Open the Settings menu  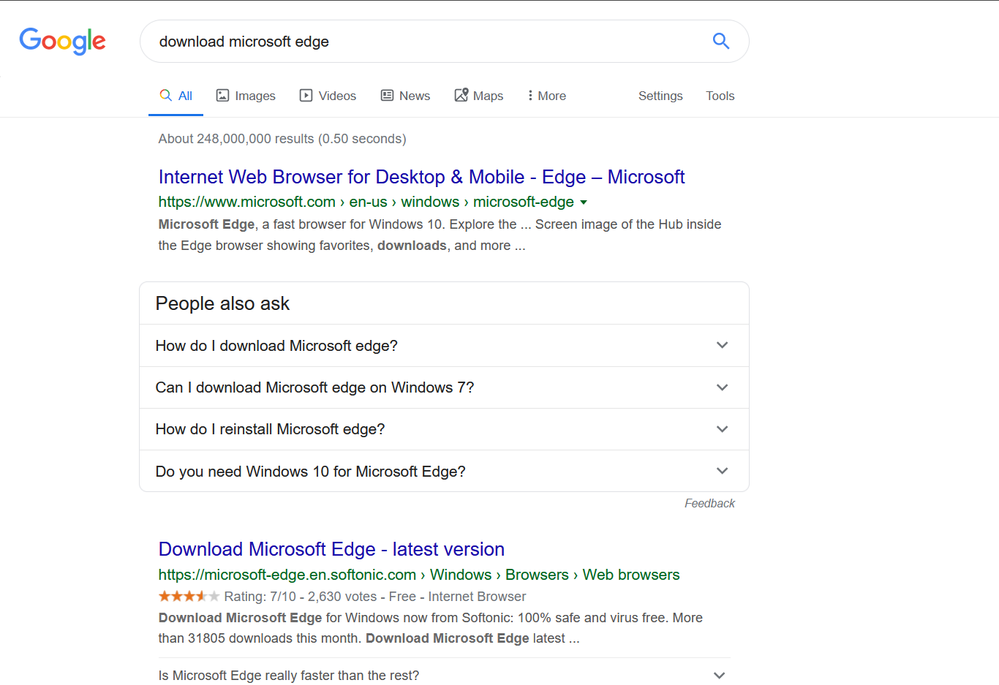click(660, 96)
